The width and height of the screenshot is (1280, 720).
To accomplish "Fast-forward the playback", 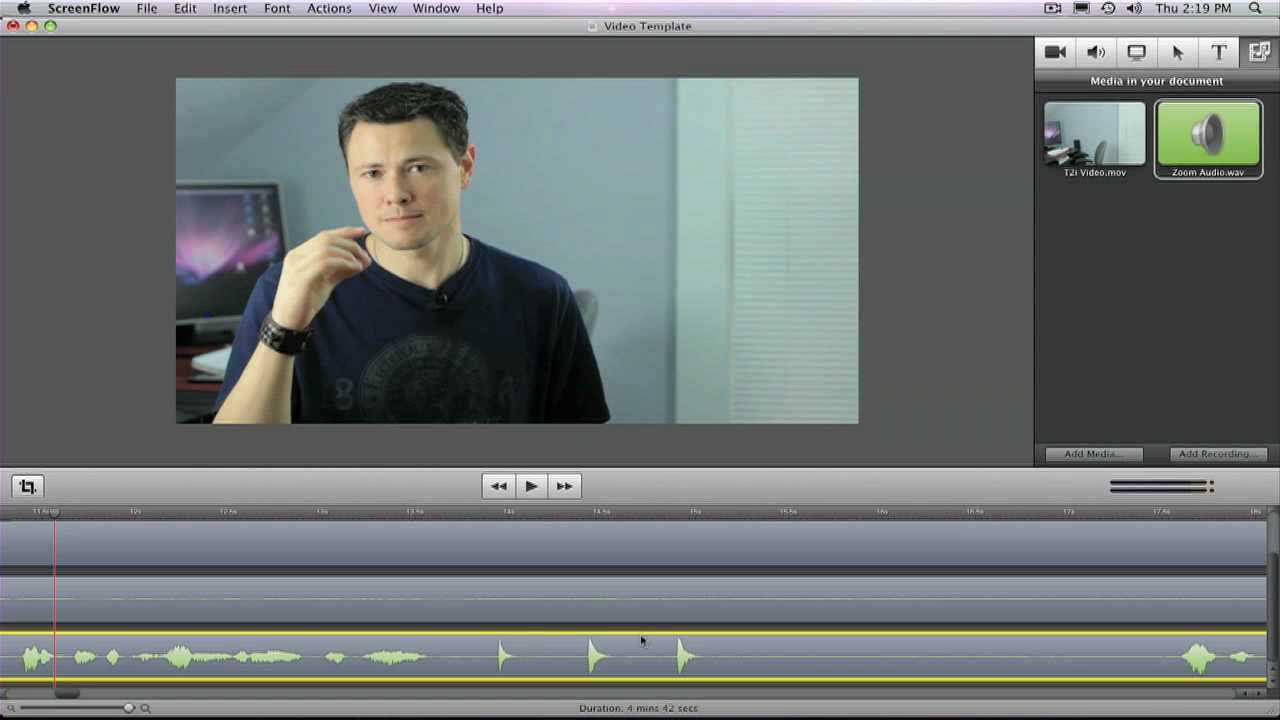I will [x=564, y=486].
